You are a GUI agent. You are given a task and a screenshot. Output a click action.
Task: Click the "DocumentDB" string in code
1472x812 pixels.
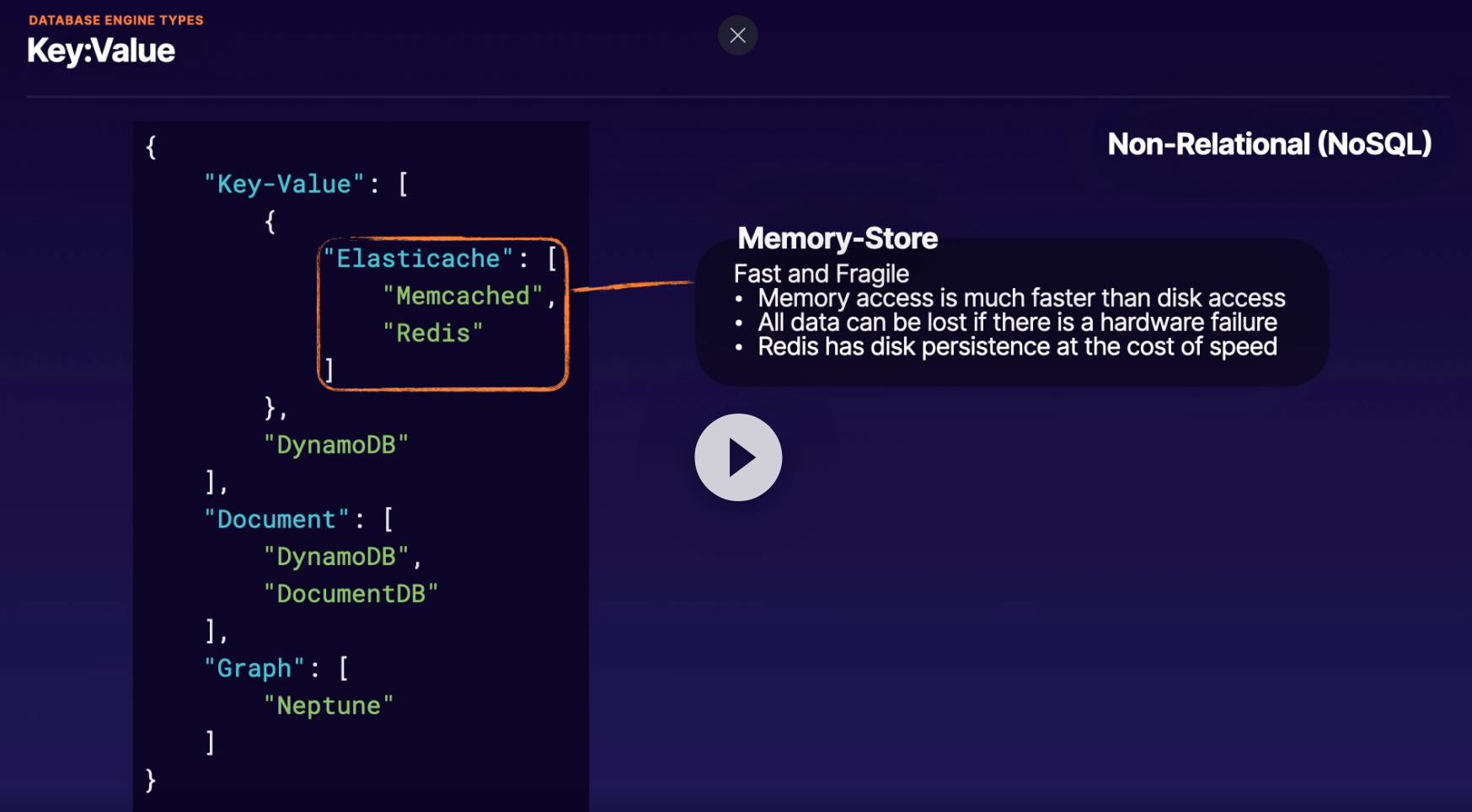click(x=351, y=594)
